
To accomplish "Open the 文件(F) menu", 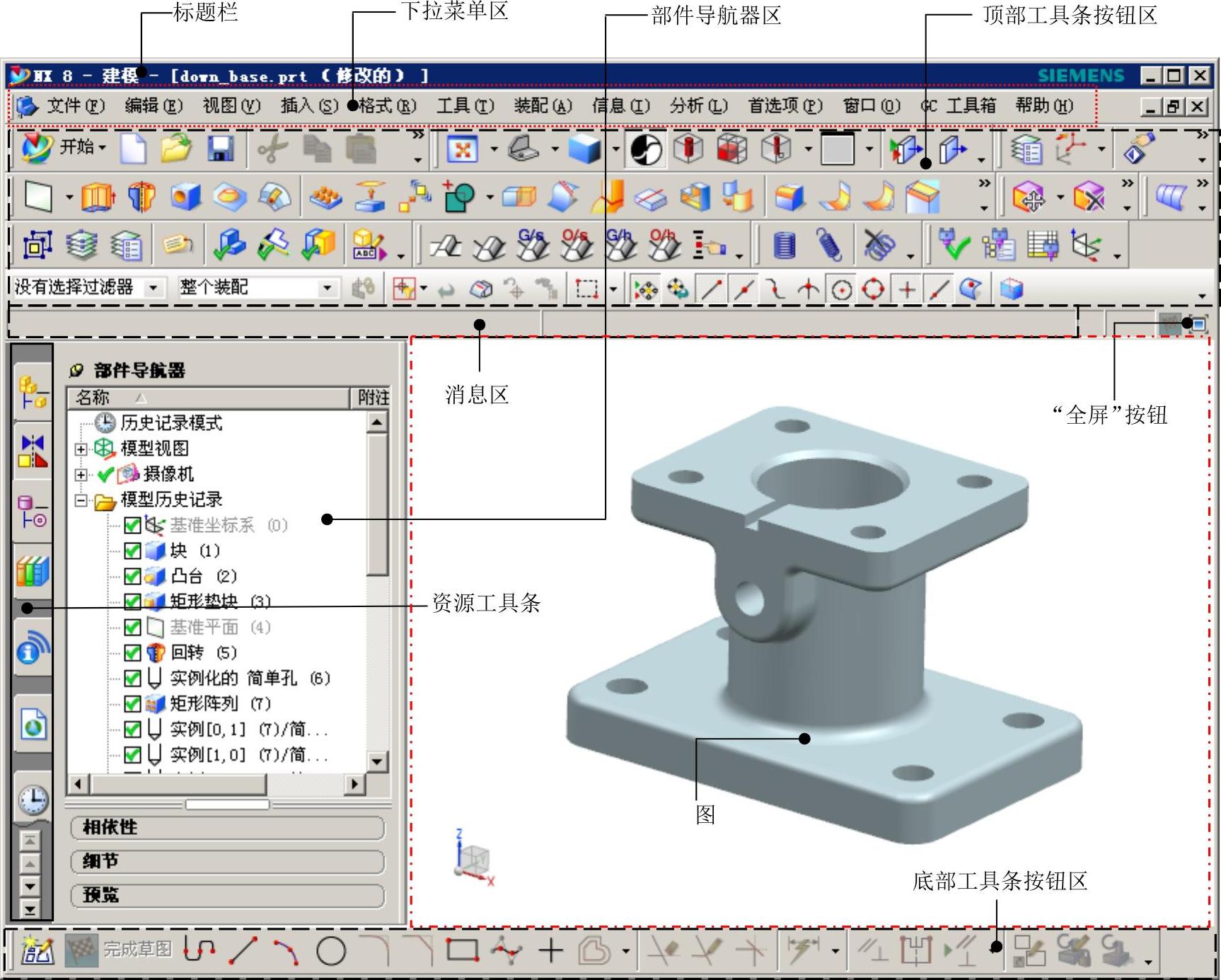I will pyautogui.click(x=75, y=105).
